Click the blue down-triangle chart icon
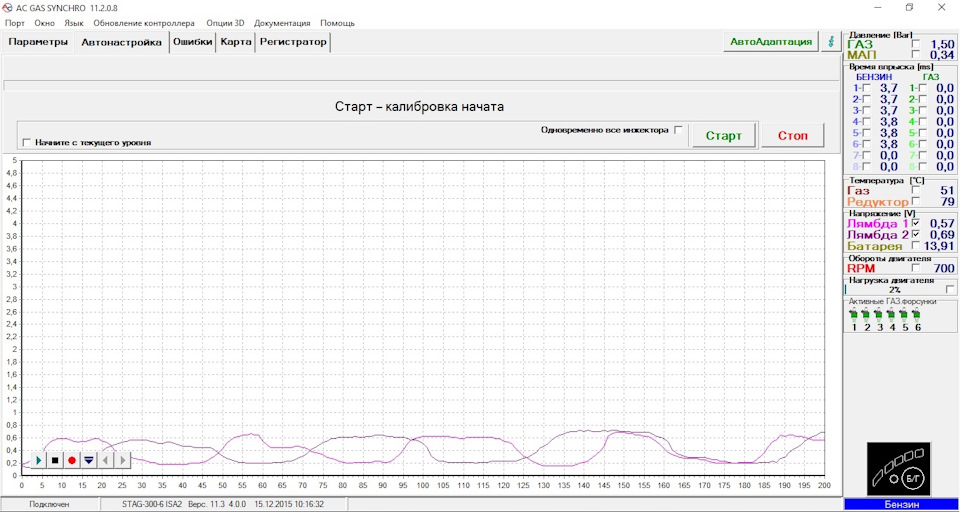 (x=89, y=459)
